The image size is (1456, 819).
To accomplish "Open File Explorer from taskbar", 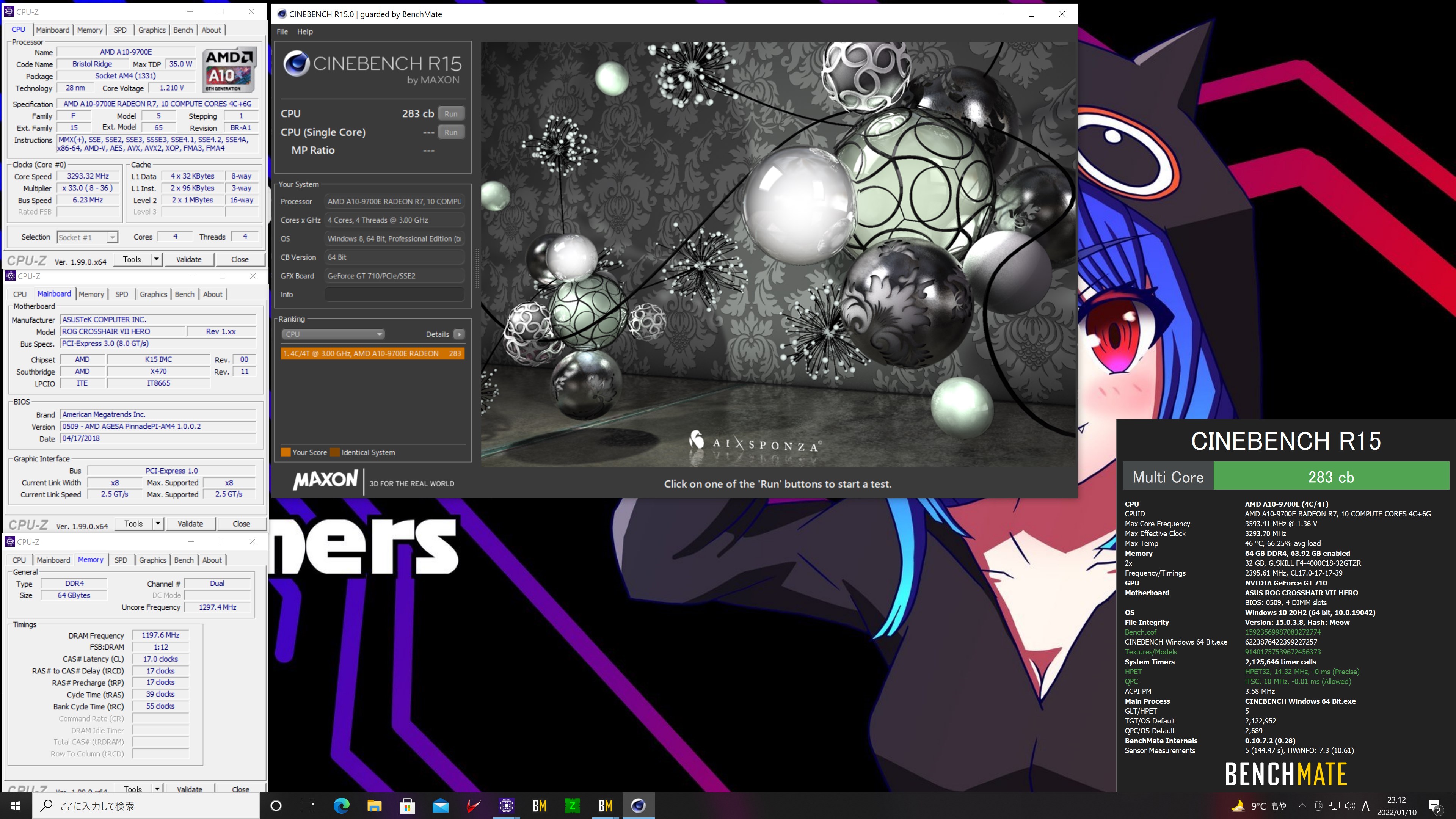I will (x=374, y=805).
